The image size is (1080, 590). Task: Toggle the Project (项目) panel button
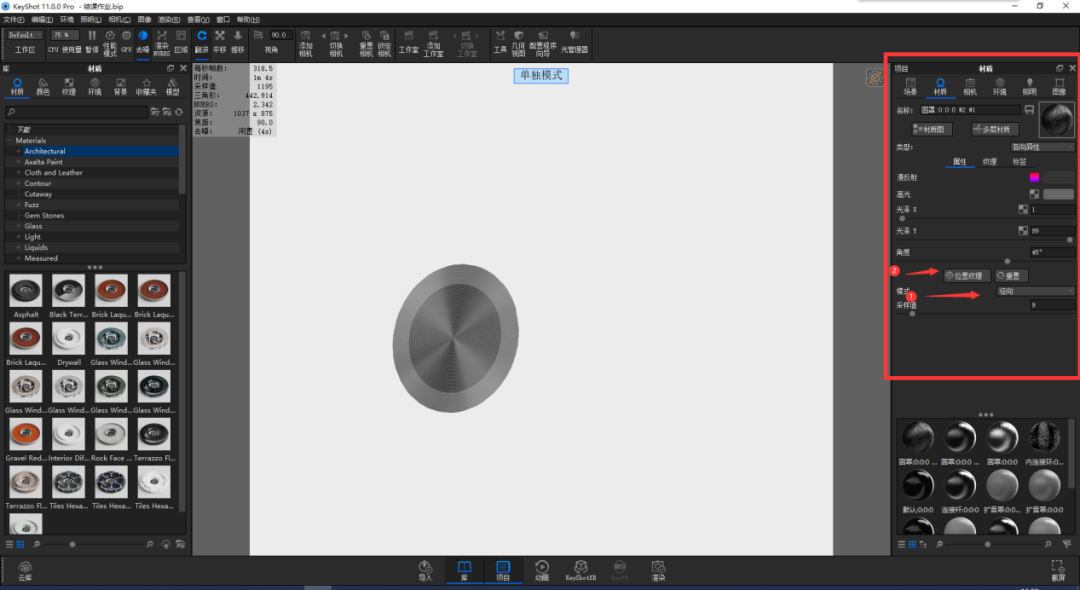(x=503, y=571)
